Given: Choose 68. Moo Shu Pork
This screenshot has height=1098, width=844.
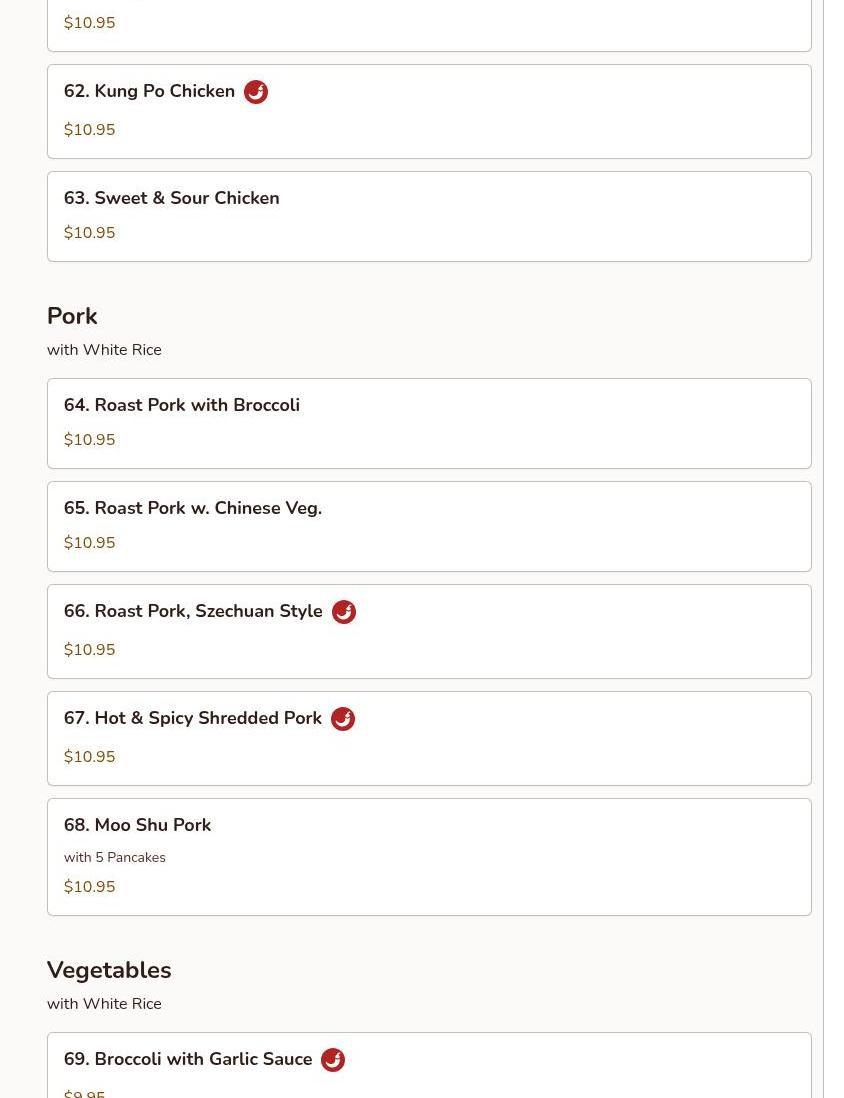Looking at the screenshot, I should 138,825.
